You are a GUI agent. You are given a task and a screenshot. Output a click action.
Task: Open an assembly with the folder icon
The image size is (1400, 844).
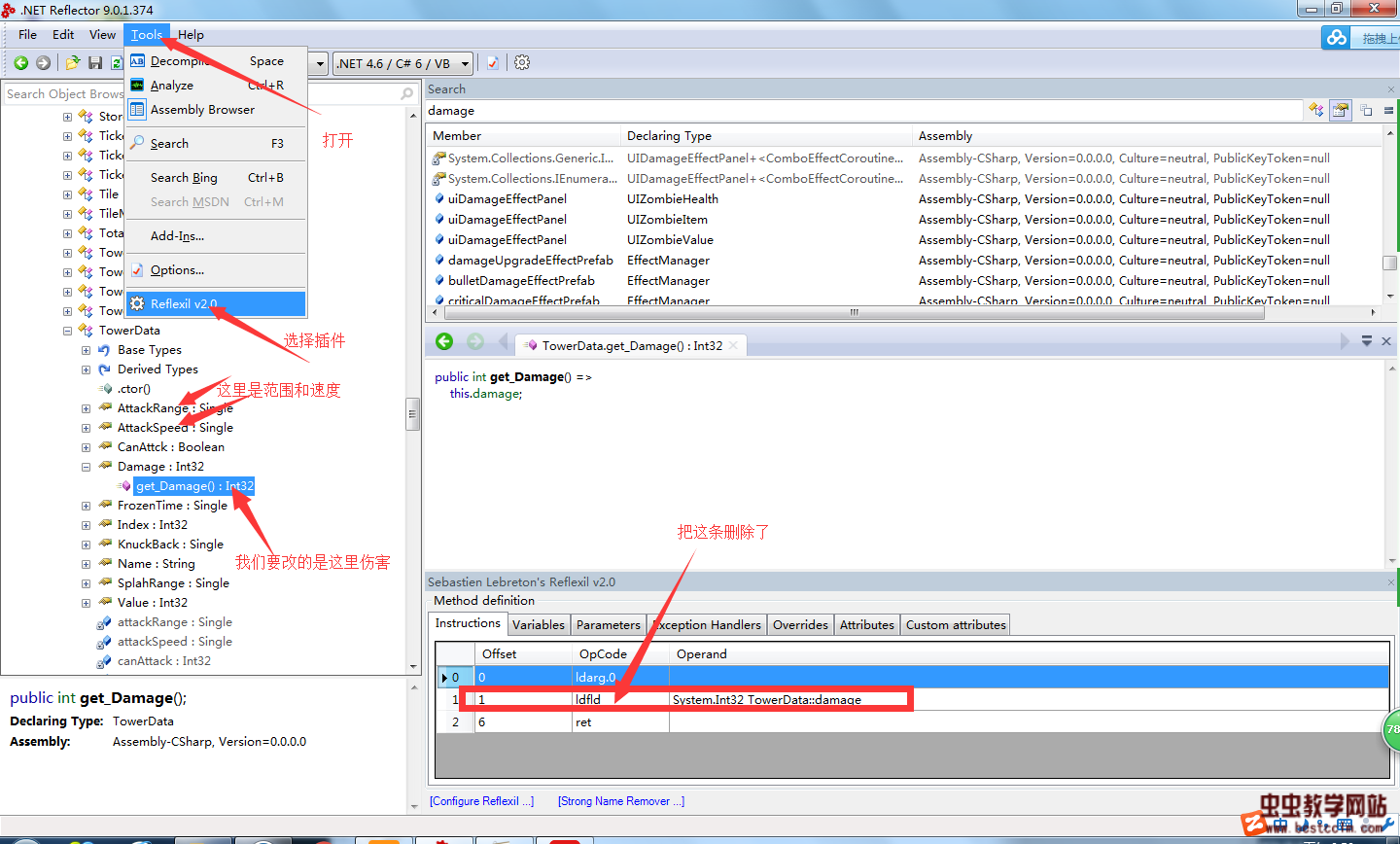click(x=73, y=62)
